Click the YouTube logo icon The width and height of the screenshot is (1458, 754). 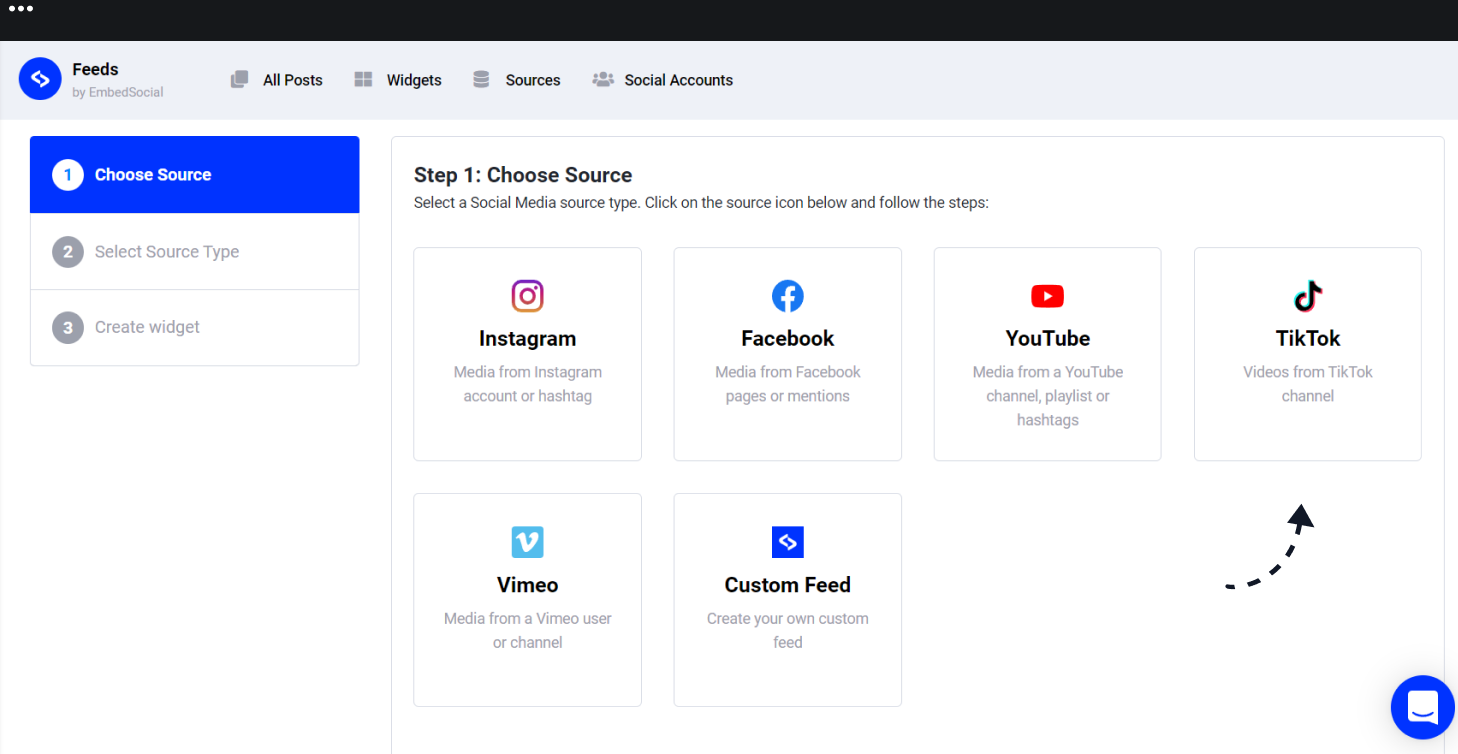(1048, 296)
